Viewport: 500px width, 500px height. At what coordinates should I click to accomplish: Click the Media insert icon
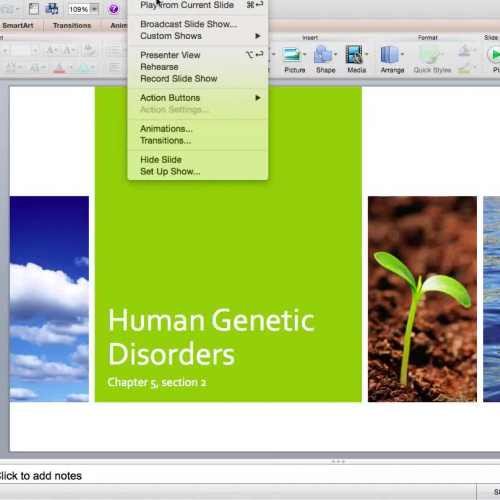point(354,55)
